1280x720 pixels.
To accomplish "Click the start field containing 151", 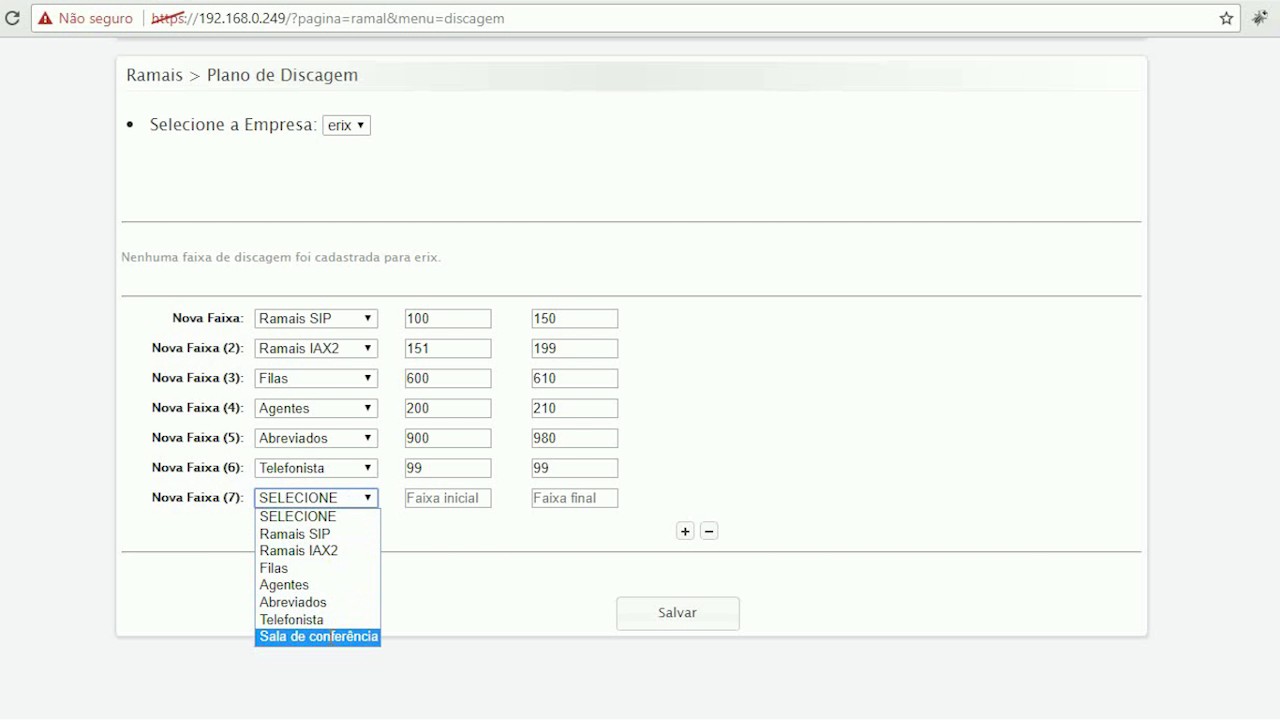I will tap(448, 348).
